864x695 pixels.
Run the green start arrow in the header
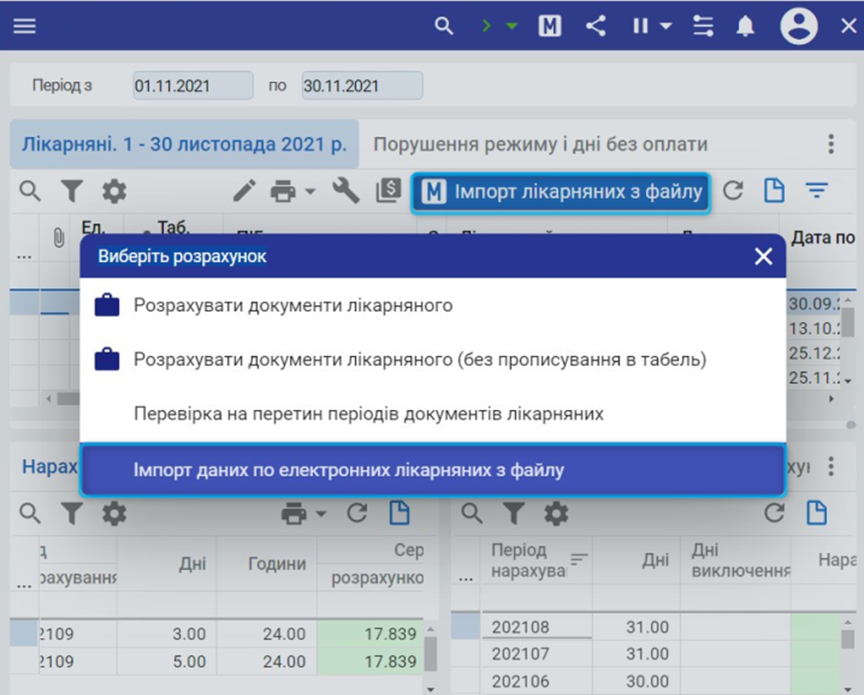coord(486,26)
